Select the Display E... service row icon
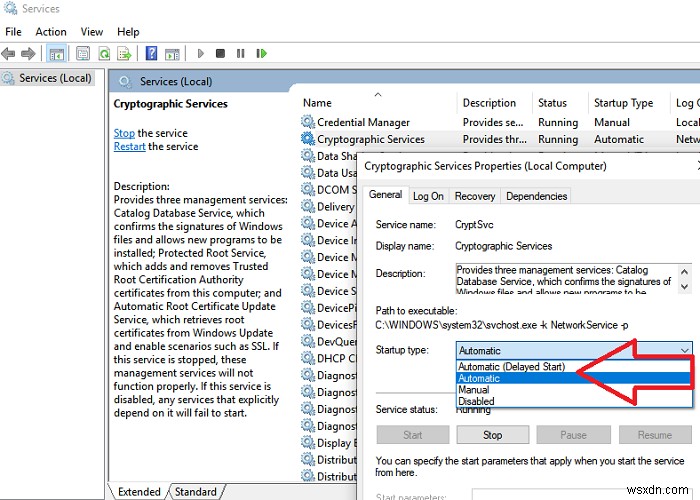 click(308, 442)
